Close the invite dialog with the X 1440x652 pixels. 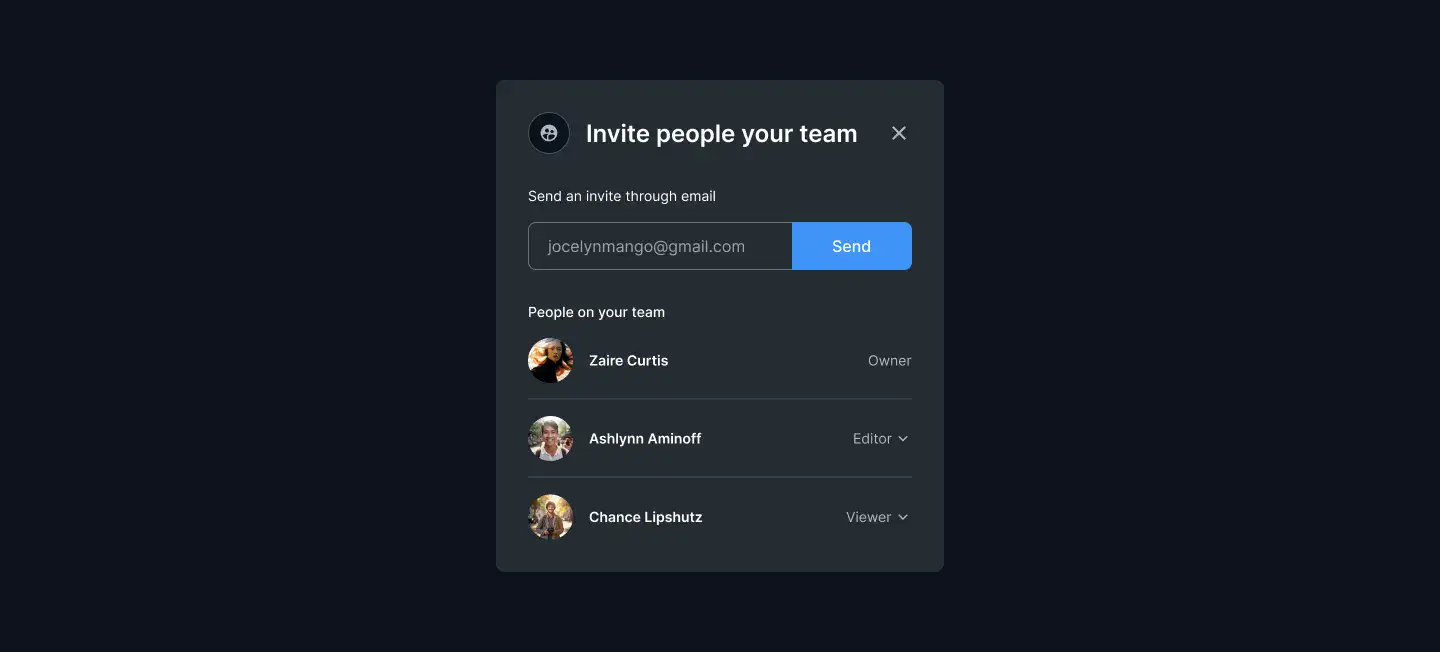coord(899,133)
